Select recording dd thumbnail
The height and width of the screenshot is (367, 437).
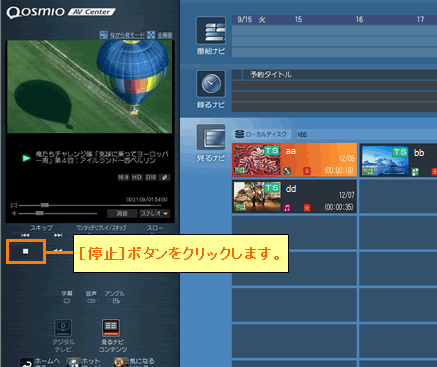coord(257,197)
